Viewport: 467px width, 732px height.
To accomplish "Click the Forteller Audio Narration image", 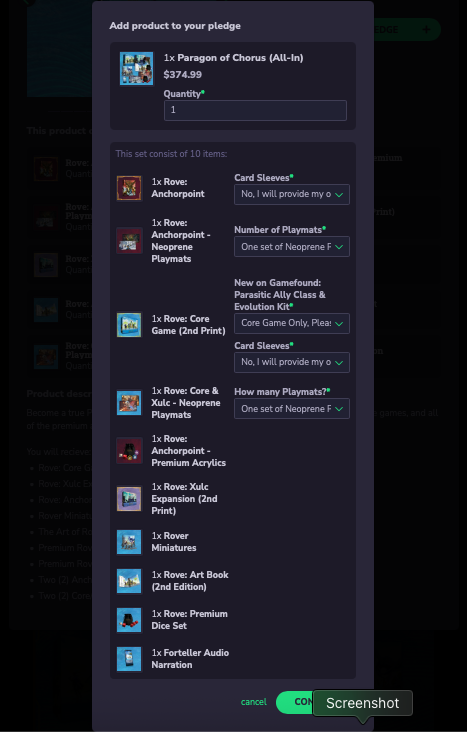I will [129, 659].
